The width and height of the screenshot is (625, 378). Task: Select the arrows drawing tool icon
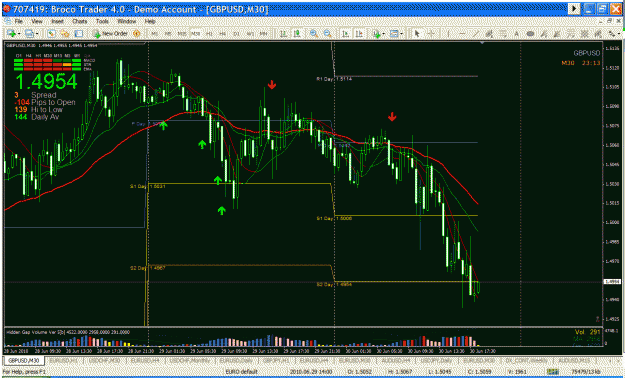pos(611,34)
